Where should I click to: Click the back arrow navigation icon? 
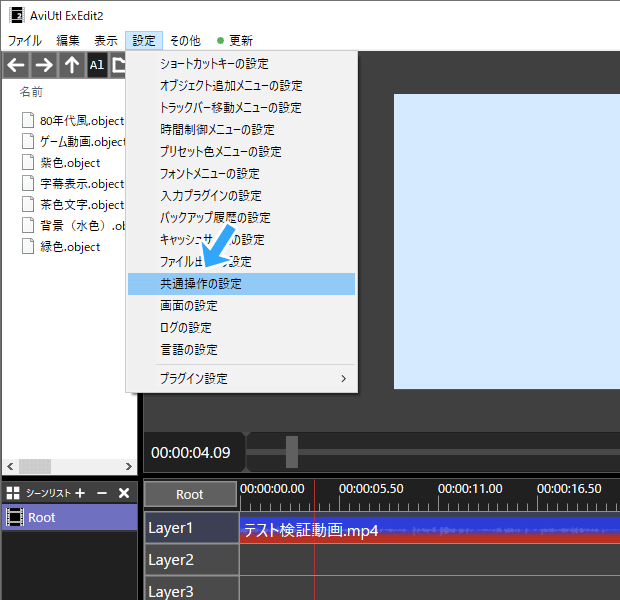(16, 64)
